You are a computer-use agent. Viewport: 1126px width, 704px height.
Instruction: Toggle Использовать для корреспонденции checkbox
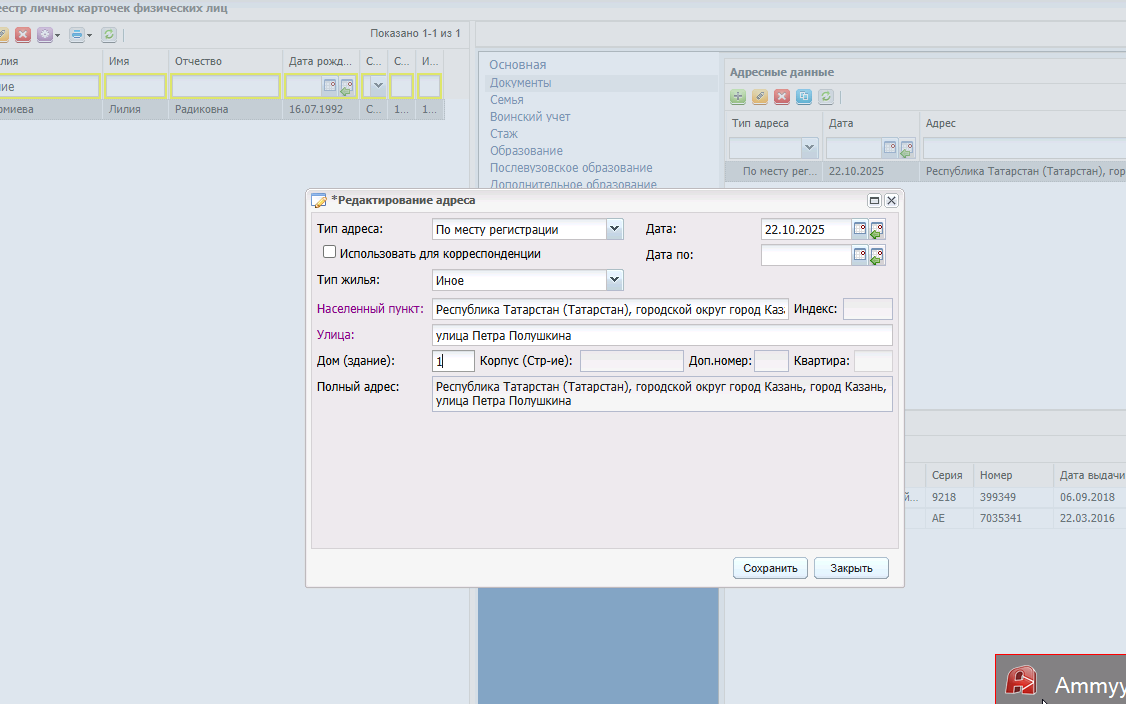click(x=329, y=252)
